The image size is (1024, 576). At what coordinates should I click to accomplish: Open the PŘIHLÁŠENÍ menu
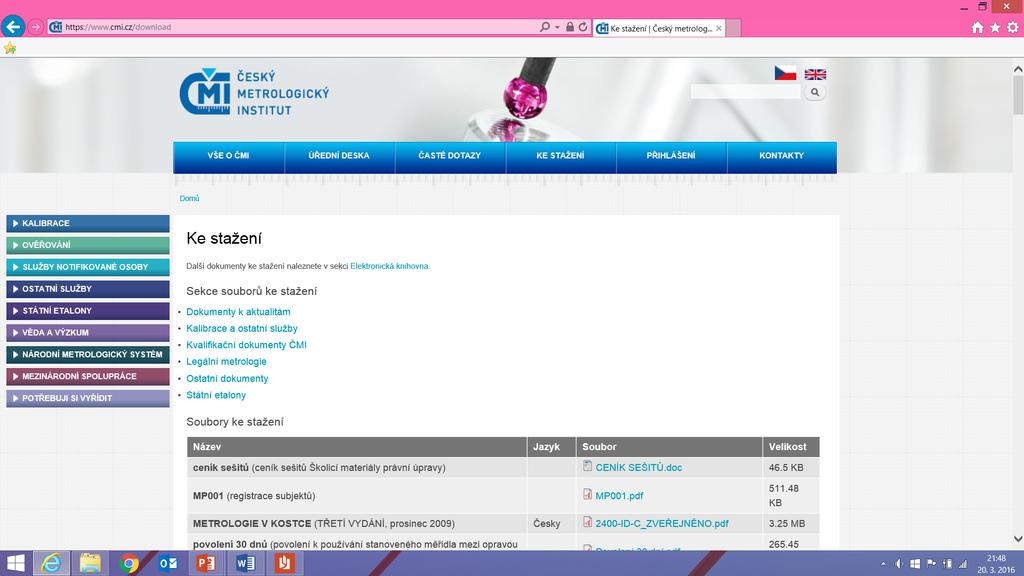pyautogui.click(x=671, y=156)
